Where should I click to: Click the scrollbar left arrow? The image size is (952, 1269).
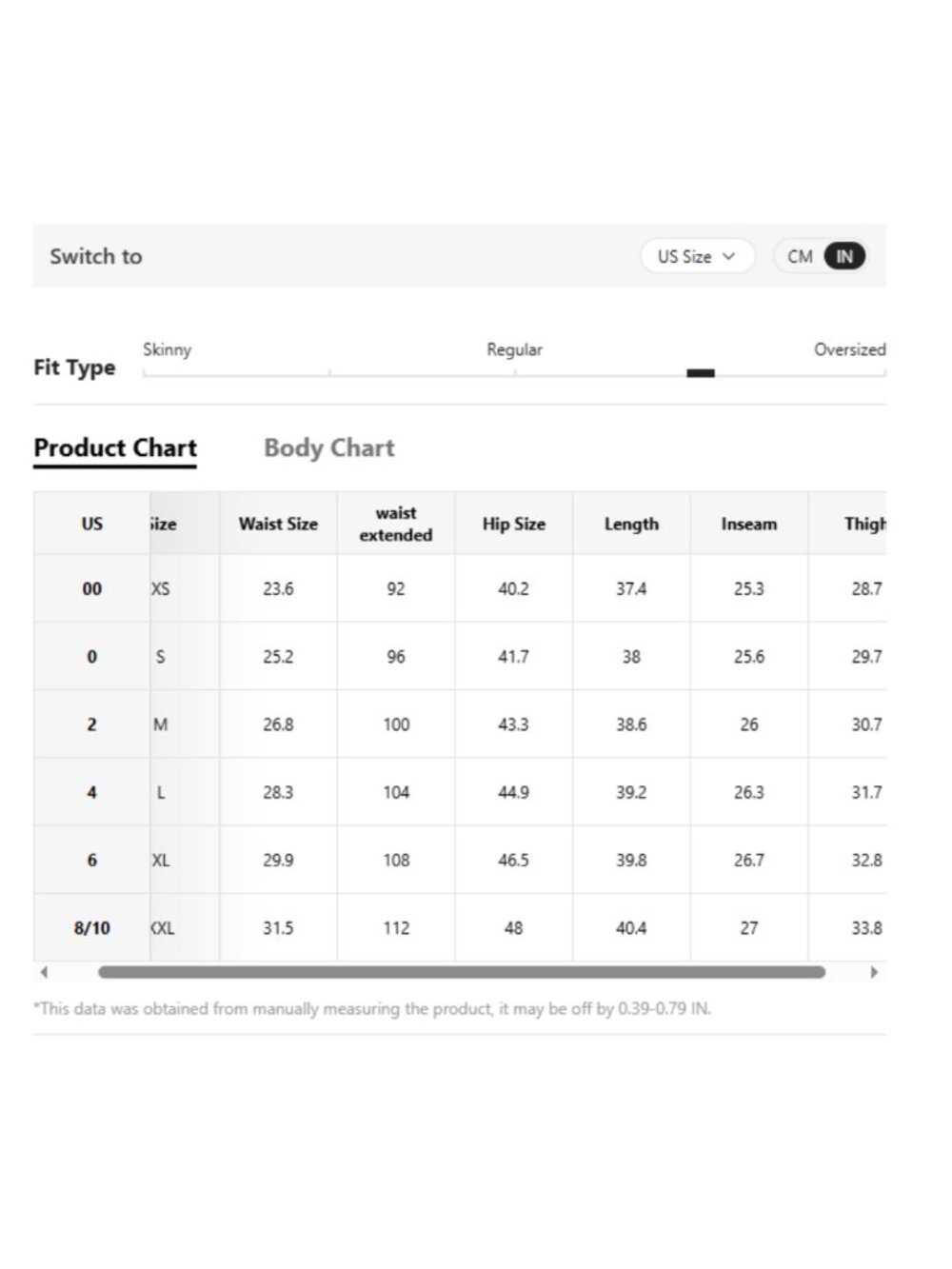point(44,972)
